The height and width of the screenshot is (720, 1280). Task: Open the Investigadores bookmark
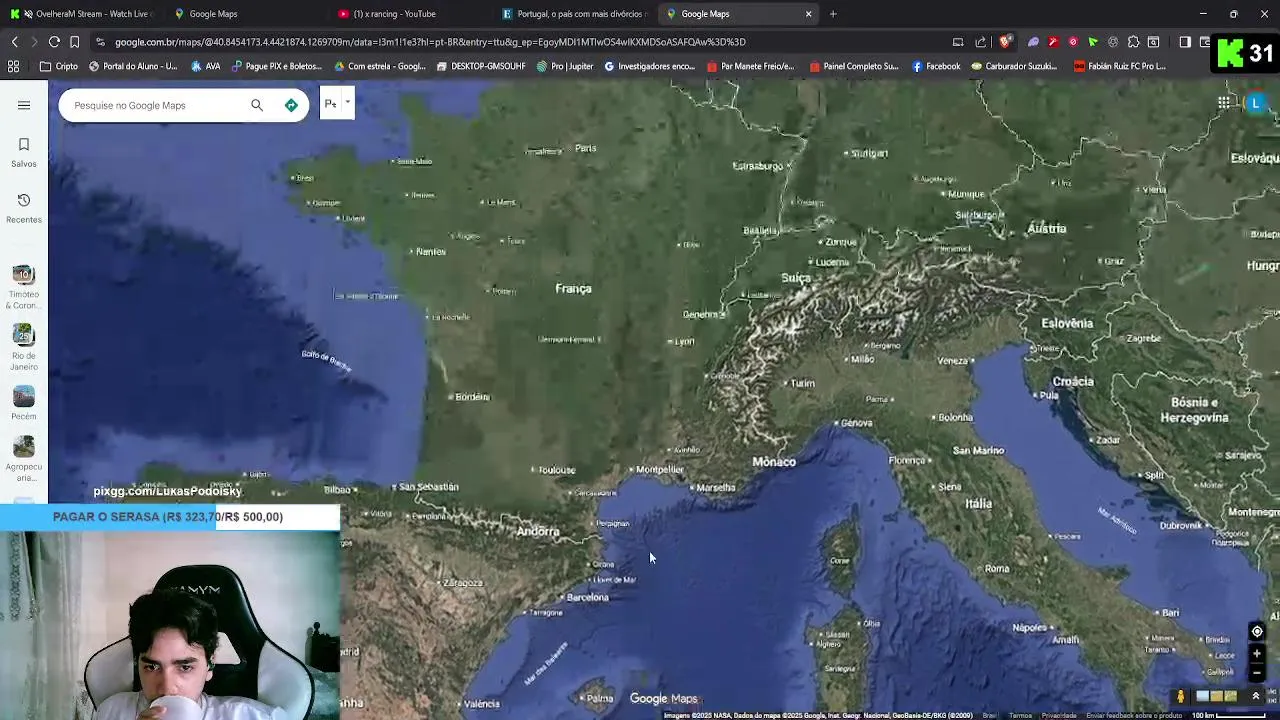pos(650,66)
